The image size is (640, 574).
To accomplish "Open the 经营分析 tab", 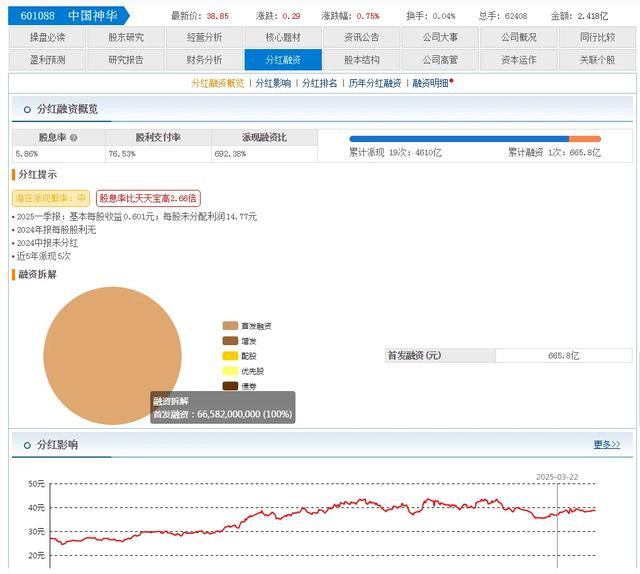I will coord(204,38).
